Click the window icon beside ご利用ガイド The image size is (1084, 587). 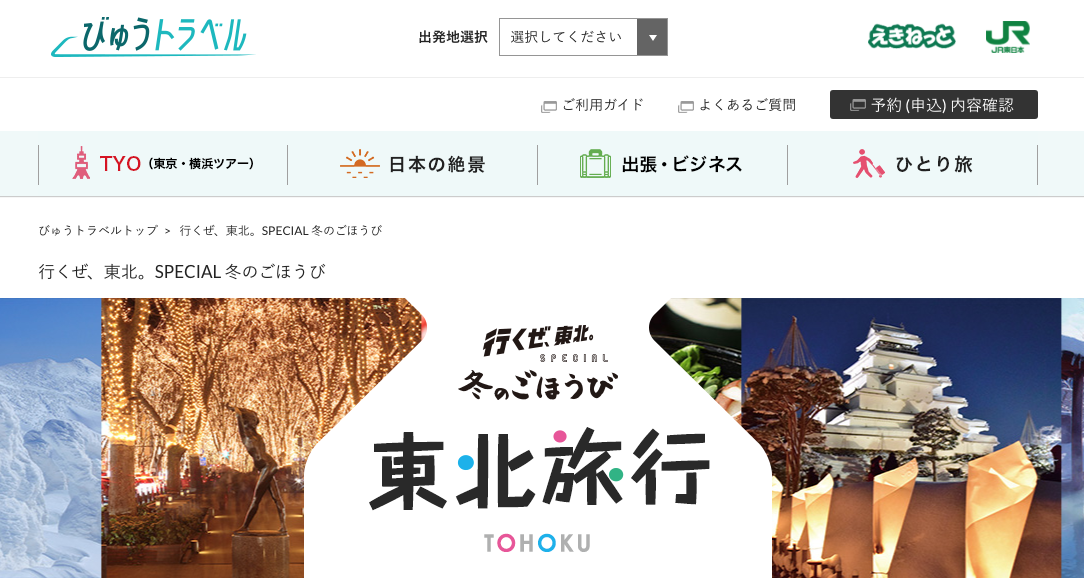[548, 106]
